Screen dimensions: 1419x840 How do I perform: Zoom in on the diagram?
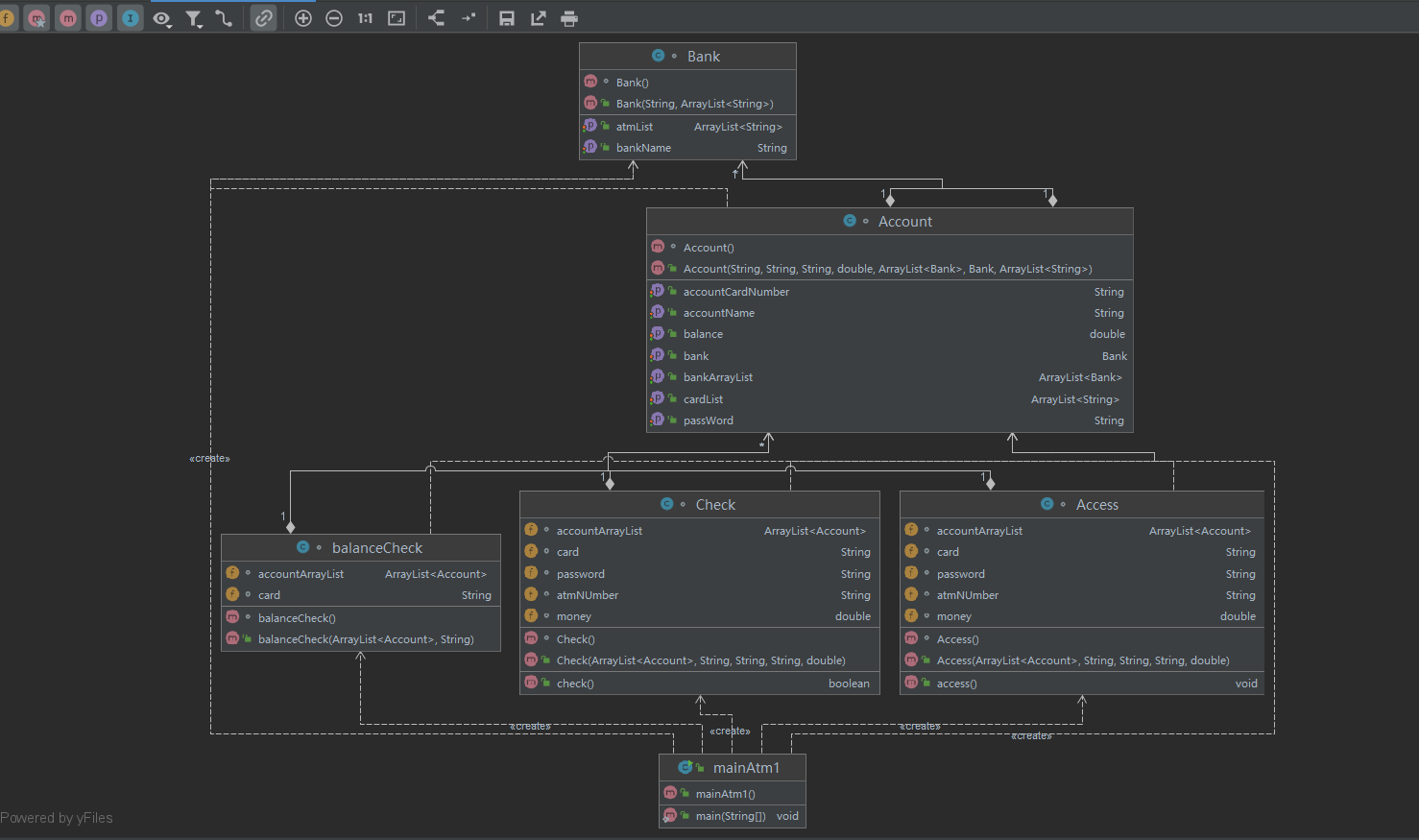pos(303,18)
